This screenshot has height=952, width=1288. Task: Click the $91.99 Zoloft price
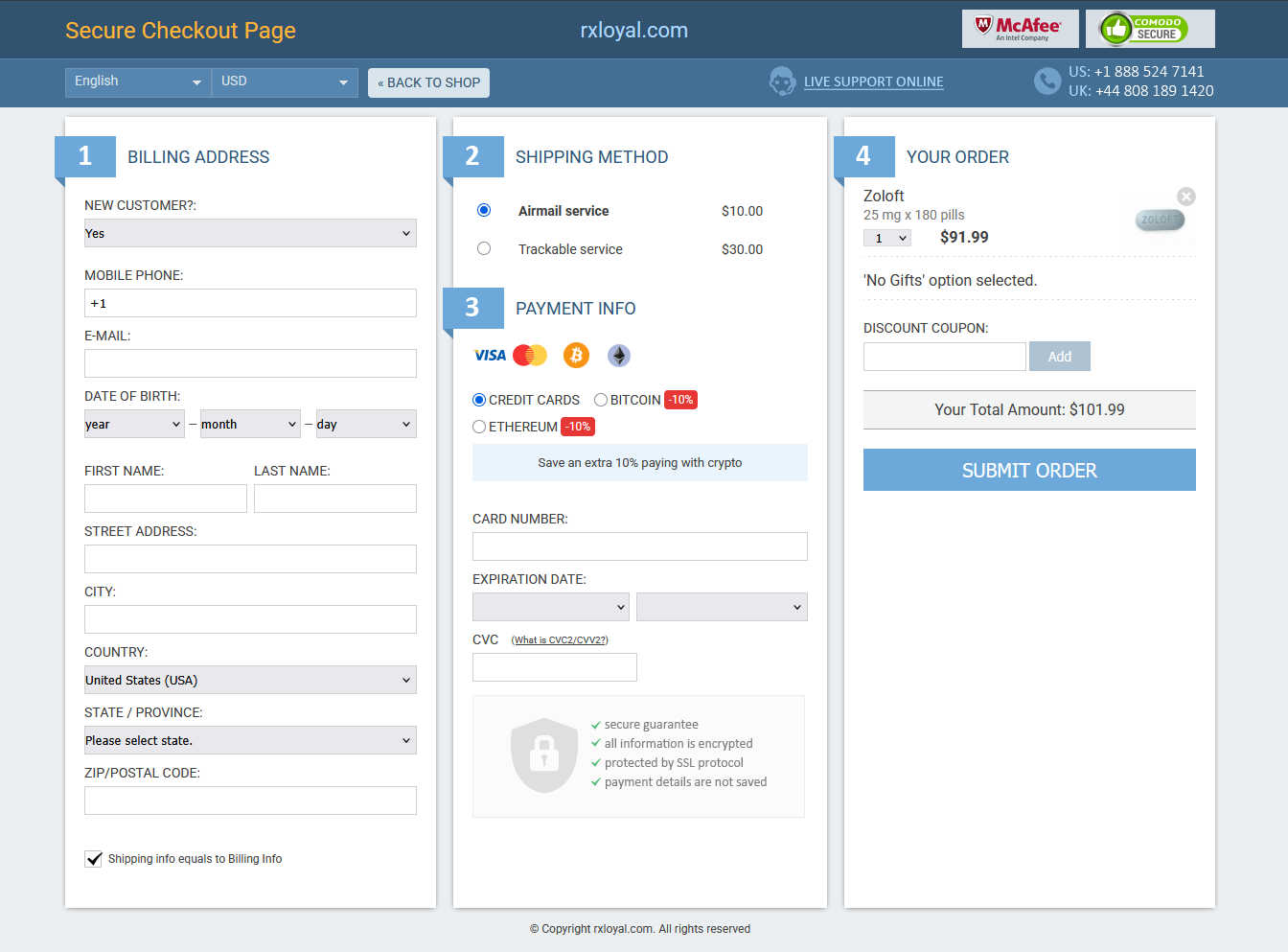click(964, 237)
